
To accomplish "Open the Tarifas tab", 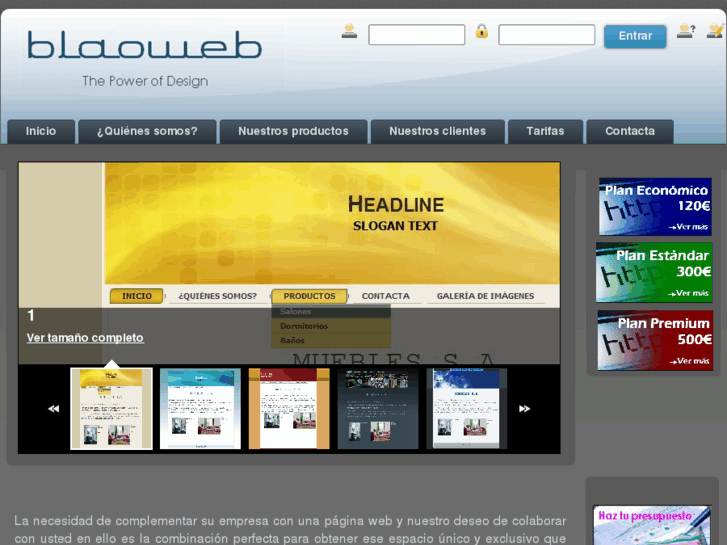I will pyautogui.click(x=545, y=131).
